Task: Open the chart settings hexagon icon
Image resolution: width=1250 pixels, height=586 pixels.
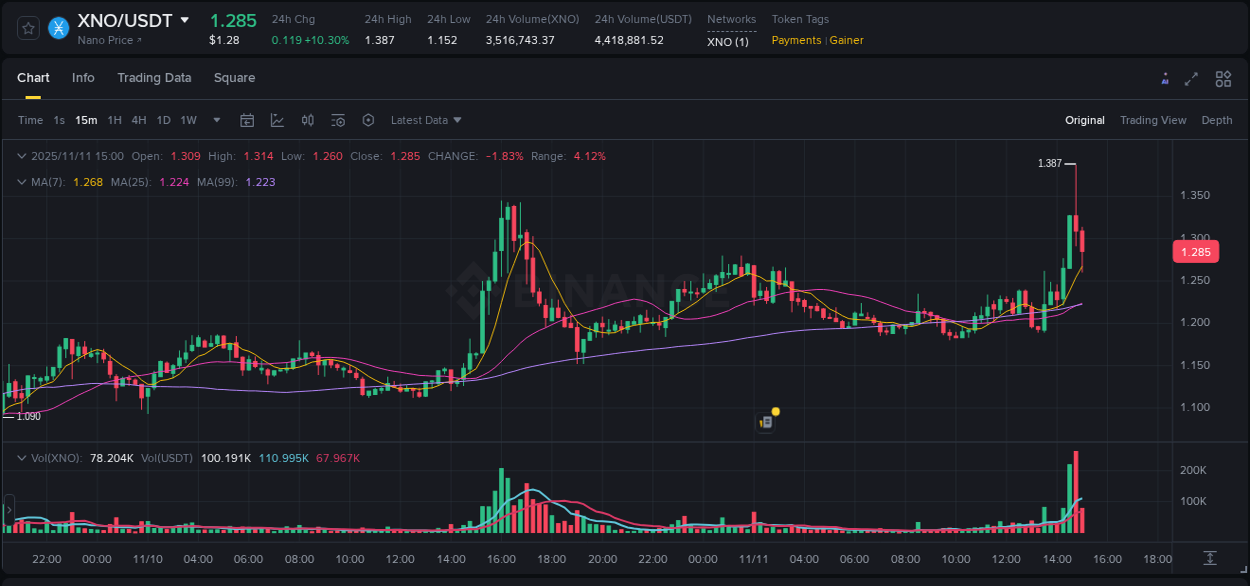Action: pos(368,120)
